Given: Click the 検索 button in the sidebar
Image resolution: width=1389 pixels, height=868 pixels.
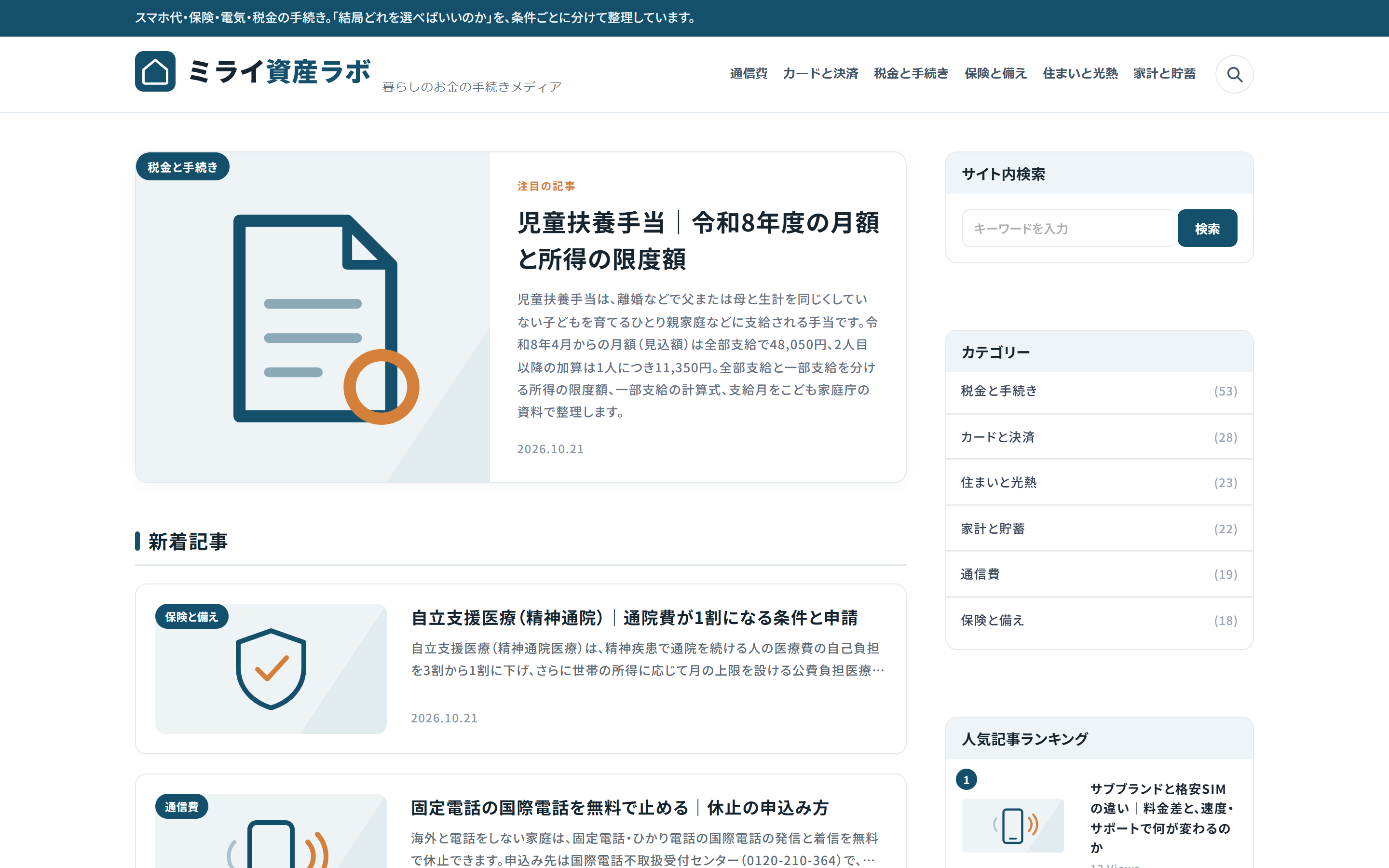Looking at the screenshot, I should tap(1207, 228).
